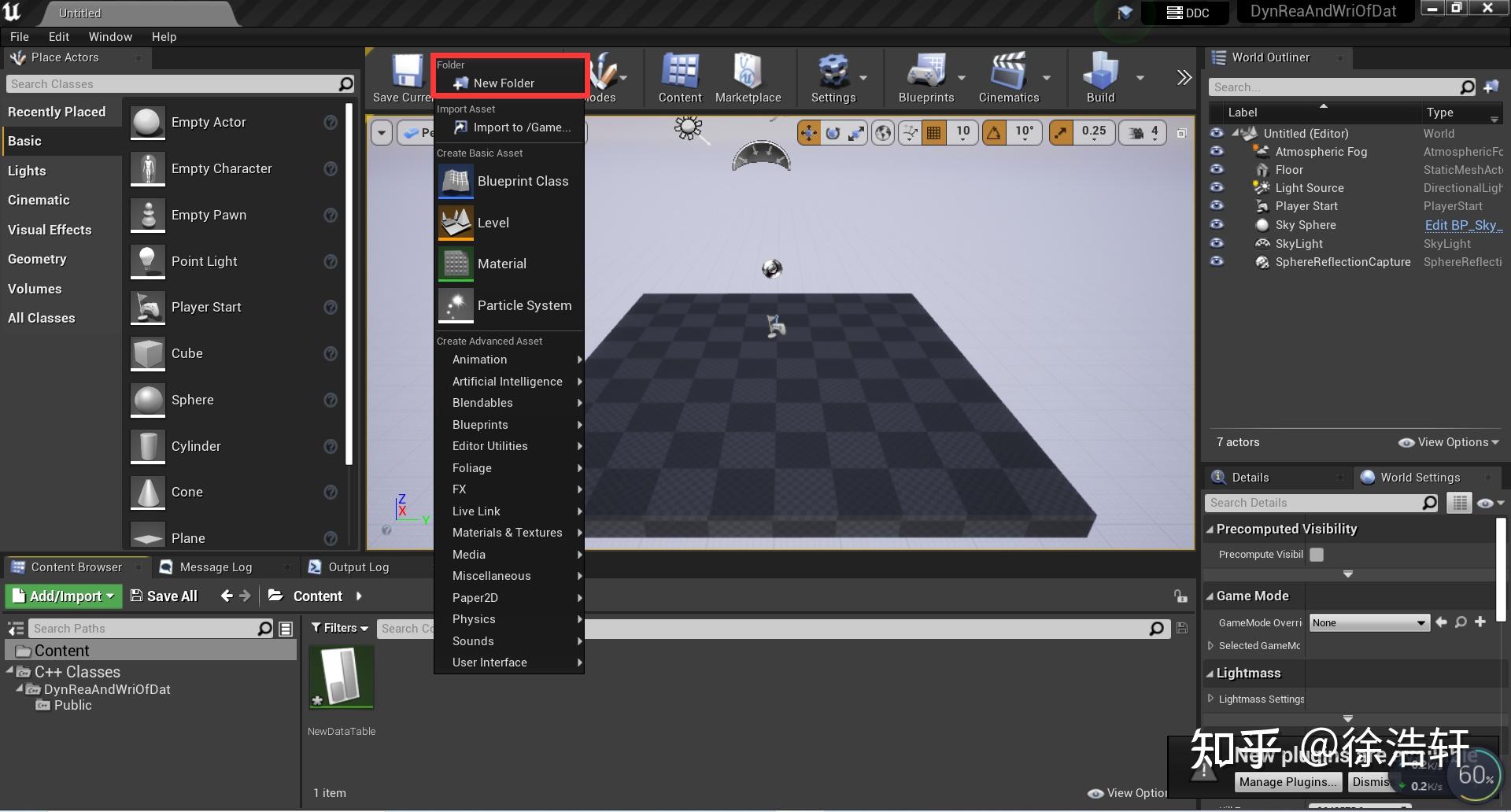
Task: Open the GameMode Override dropdown
Action: 1368,622
